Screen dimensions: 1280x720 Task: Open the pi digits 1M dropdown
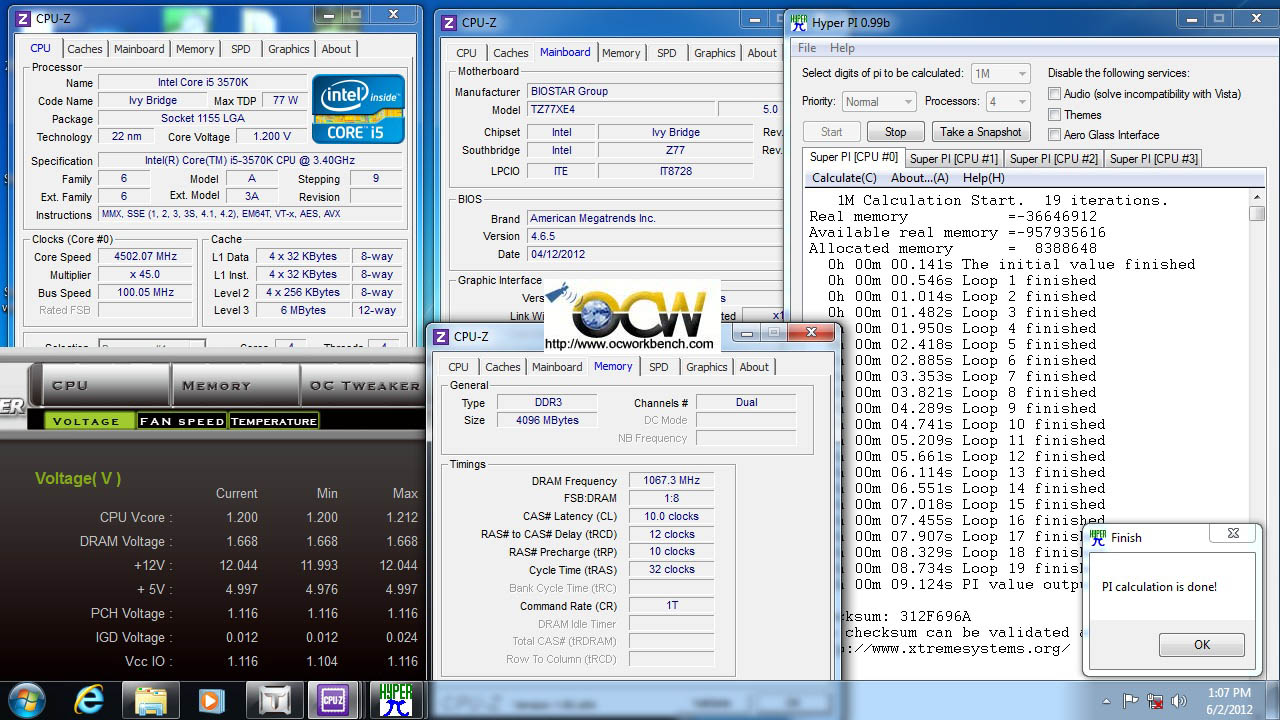pyautogui.click(x=1000, y=73)
